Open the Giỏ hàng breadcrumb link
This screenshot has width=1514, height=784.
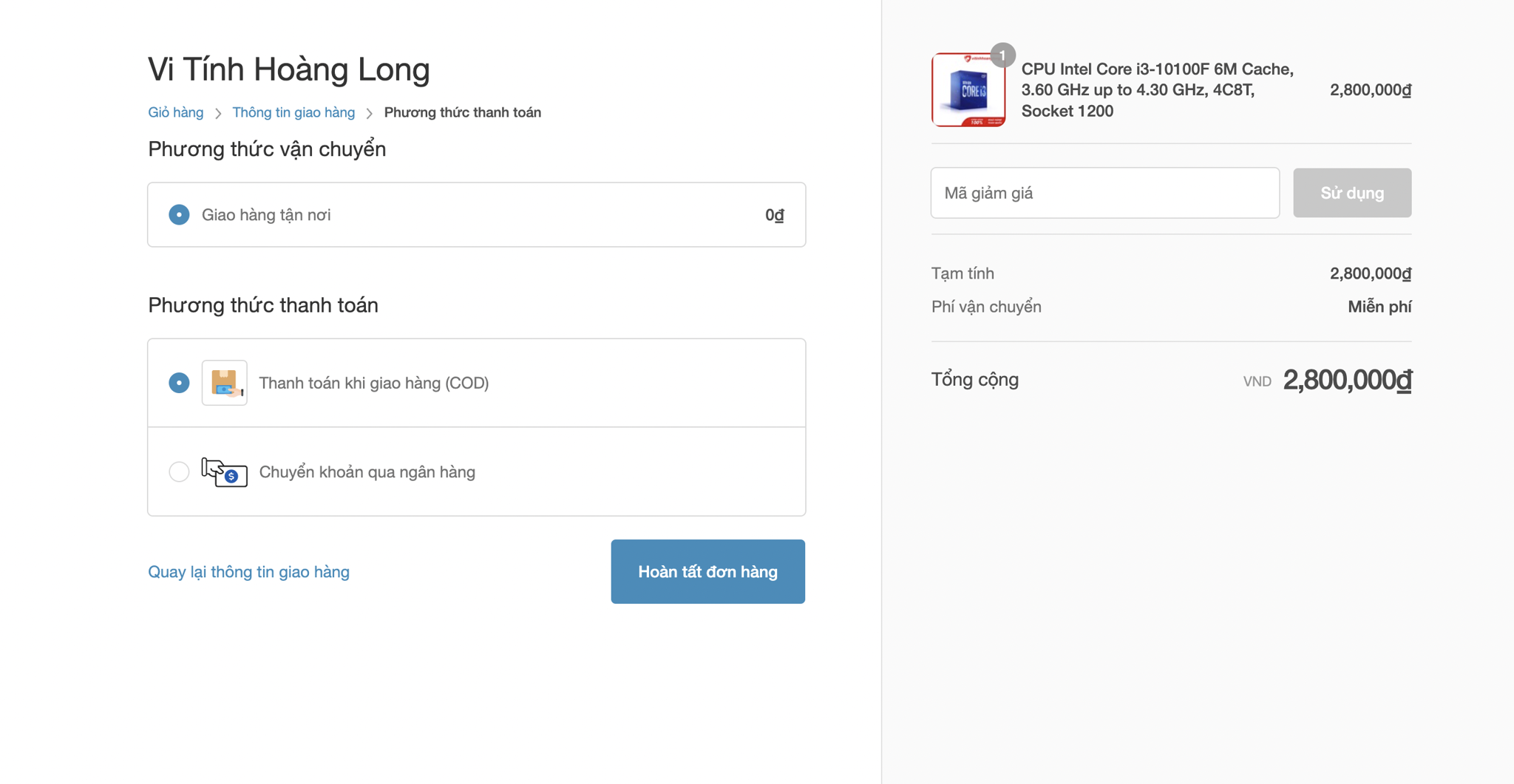pyautogui.click(x=175, y=112)
